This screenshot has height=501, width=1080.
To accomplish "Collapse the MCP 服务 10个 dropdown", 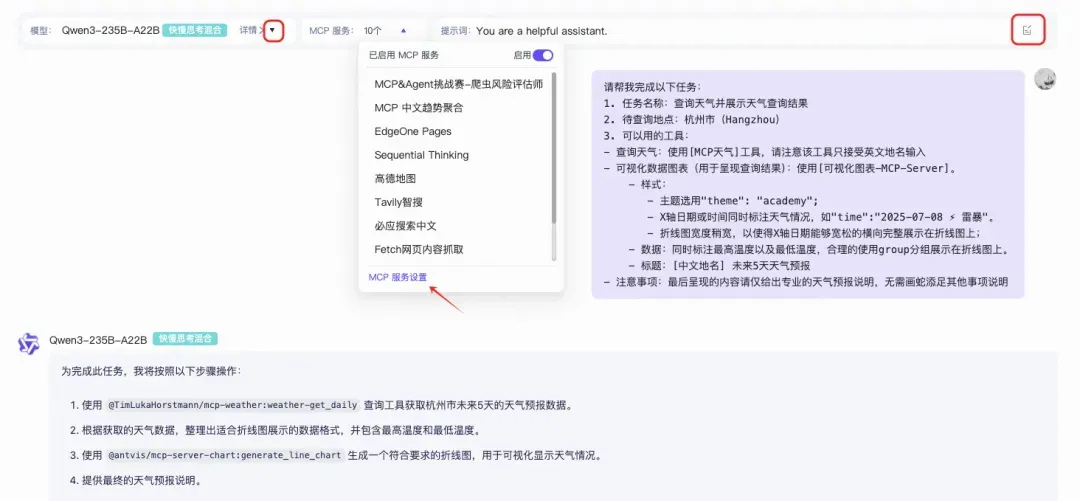I will click(x=403, y=30).
